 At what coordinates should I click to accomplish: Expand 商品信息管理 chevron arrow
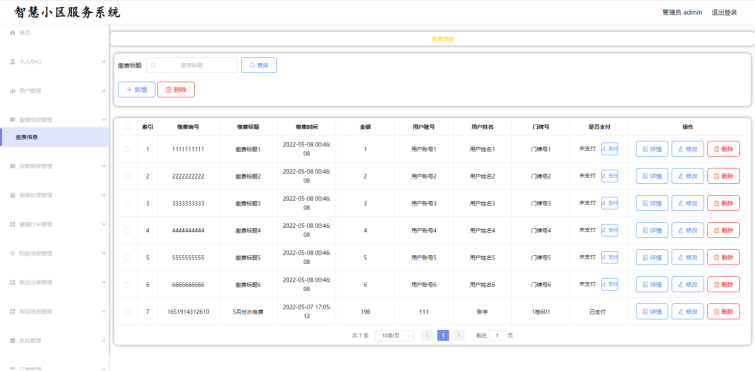104,311
